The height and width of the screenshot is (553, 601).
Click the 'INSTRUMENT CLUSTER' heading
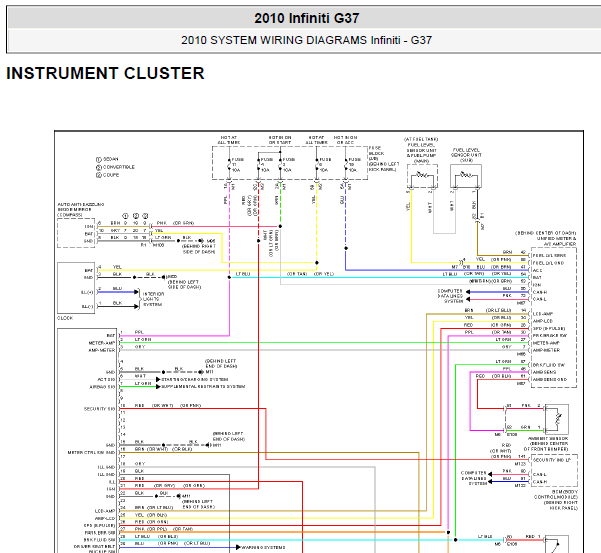point(105,73)
